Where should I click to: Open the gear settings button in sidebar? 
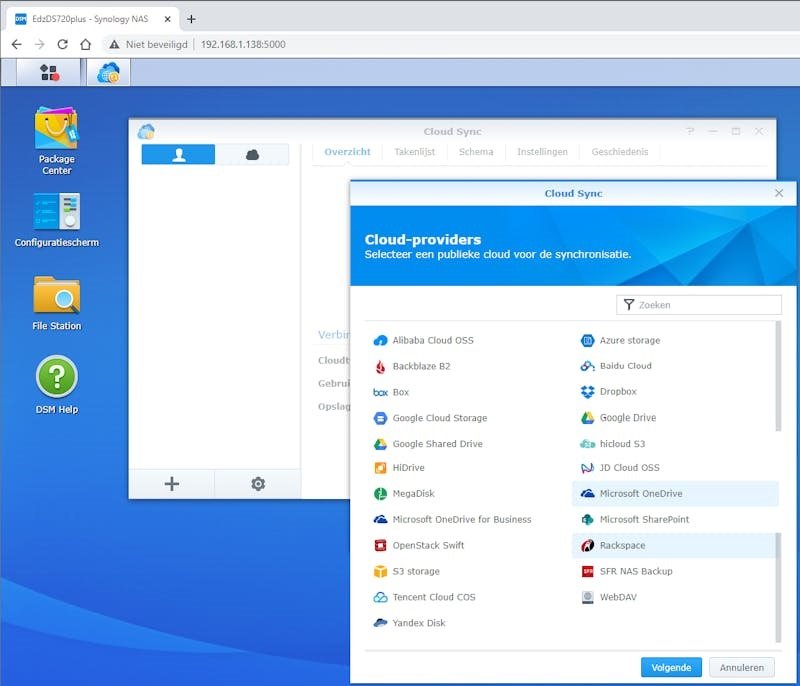(x=258, y=484)
